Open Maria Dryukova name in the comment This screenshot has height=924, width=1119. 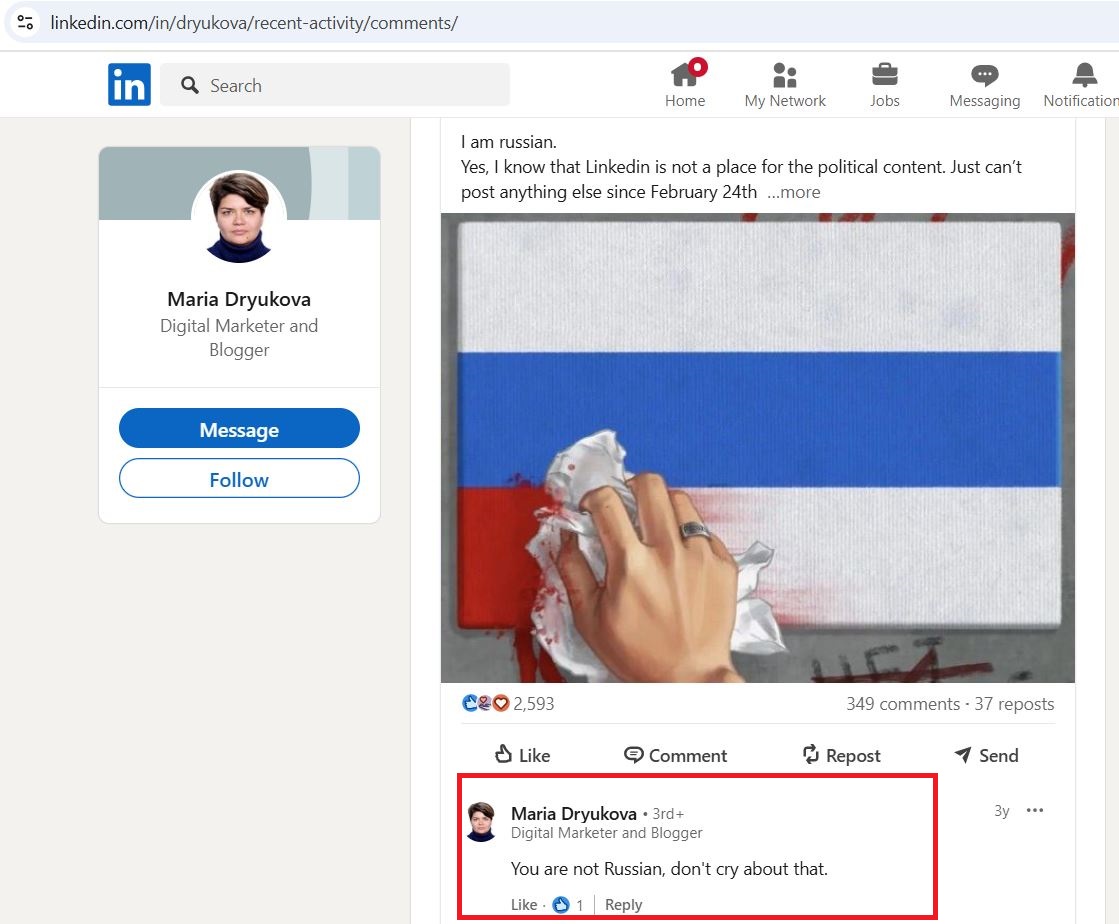[574, 813]
